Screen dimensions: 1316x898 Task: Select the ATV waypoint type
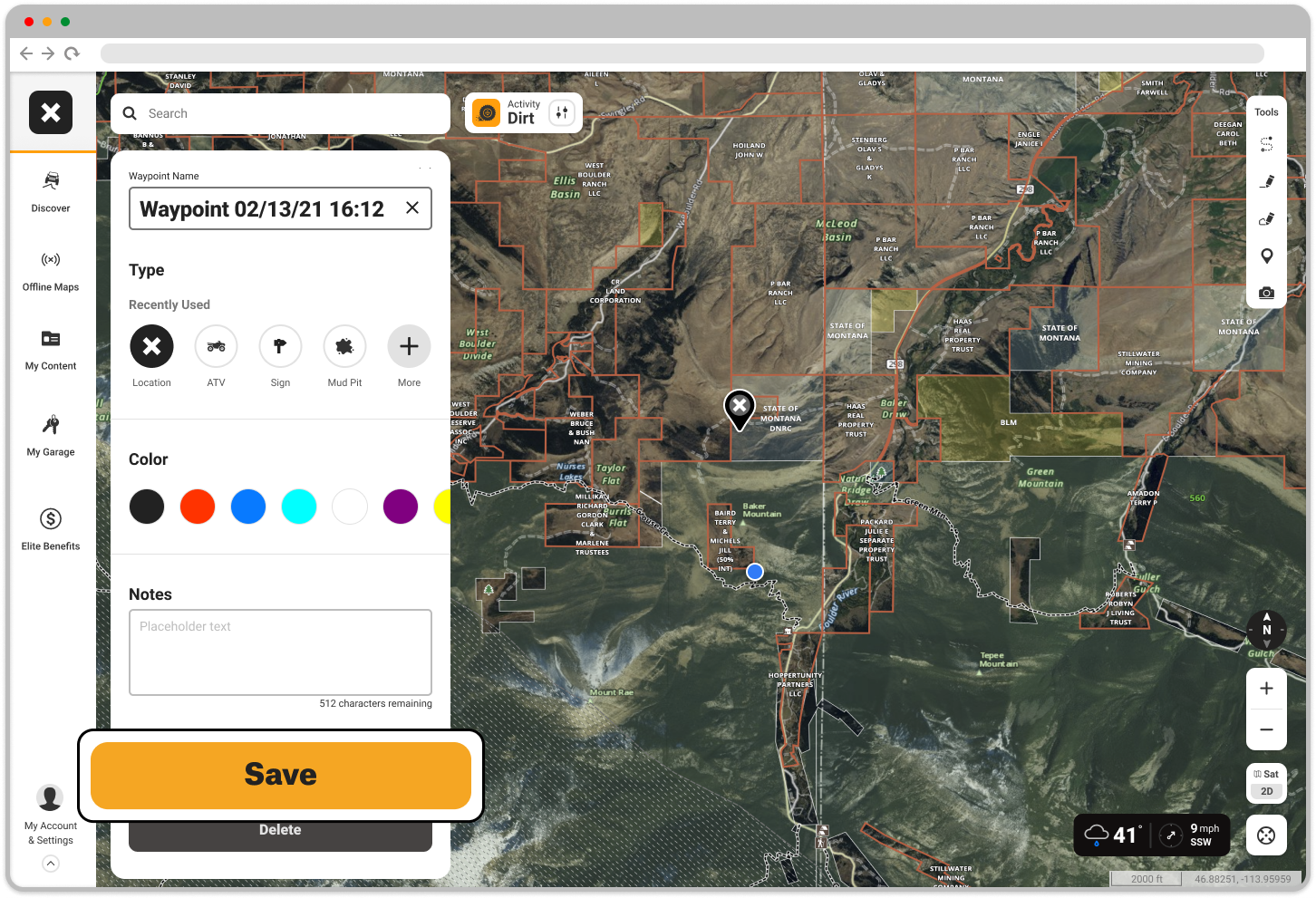[216, 346]
